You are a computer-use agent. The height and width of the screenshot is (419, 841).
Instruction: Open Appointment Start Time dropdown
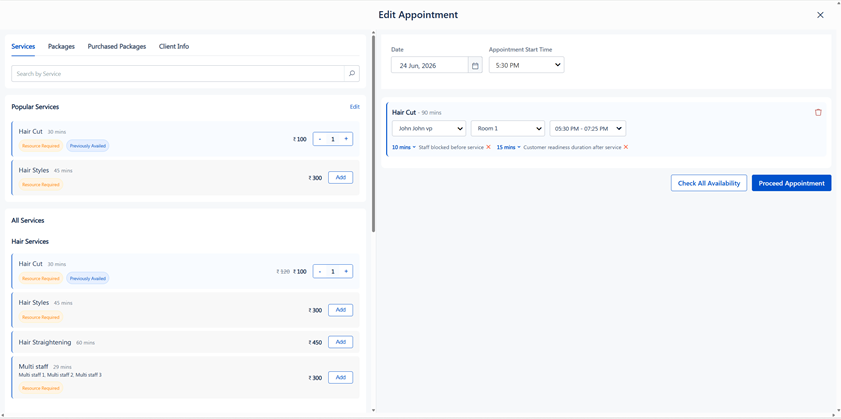pyautogui.click(x=526, y=65)
